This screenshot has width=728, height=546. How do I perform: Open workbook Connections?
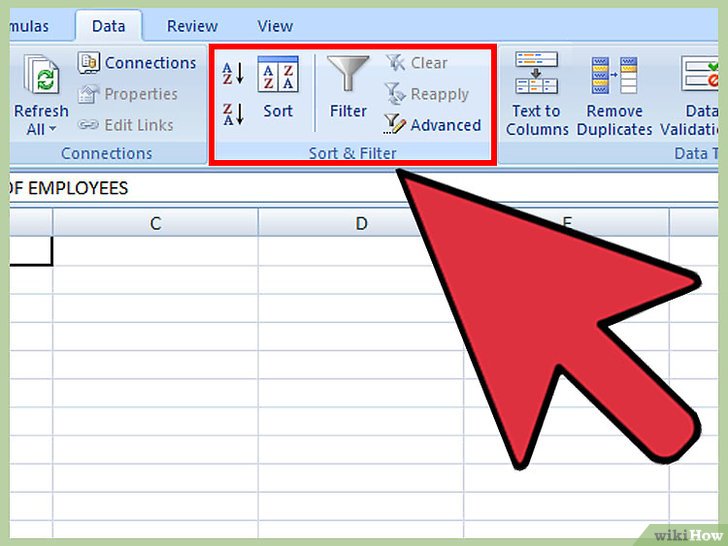point(137,63)
